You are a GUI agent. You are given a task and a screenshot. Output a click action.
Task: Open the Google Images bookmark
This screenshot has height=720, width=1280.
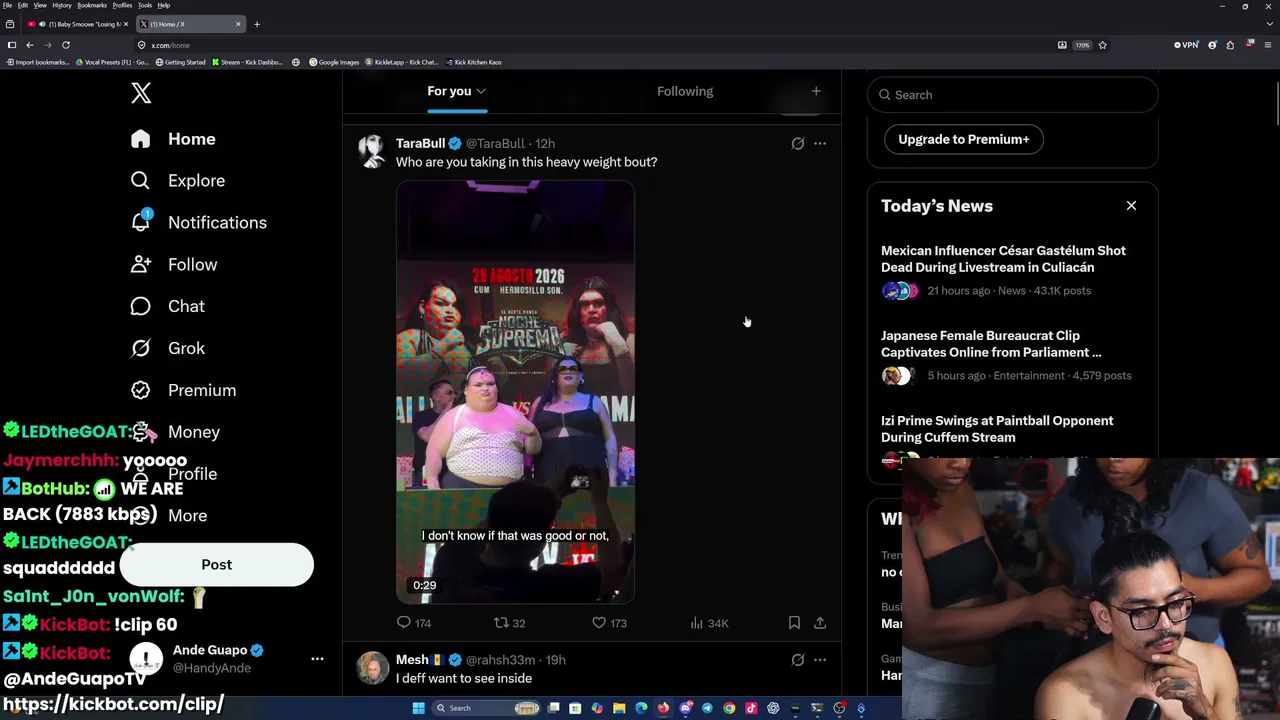(x=335, y=62)
